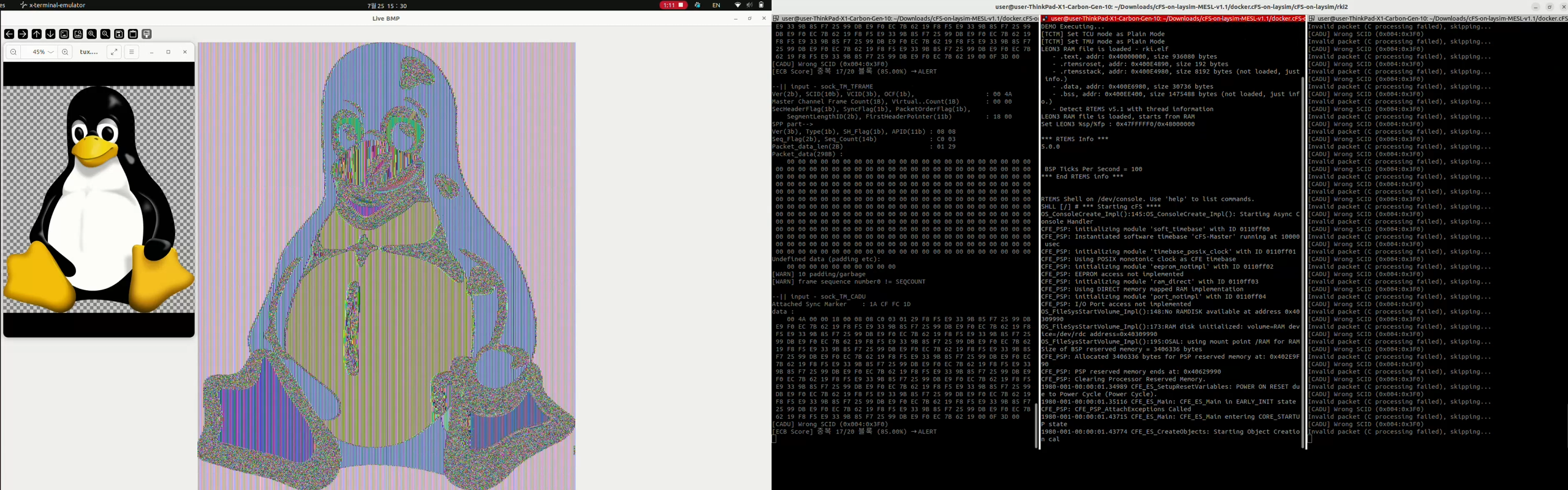This screenshot has width=1568, height=490.
Task: Select the first terminal tab on the left
Action: [905, 18]
